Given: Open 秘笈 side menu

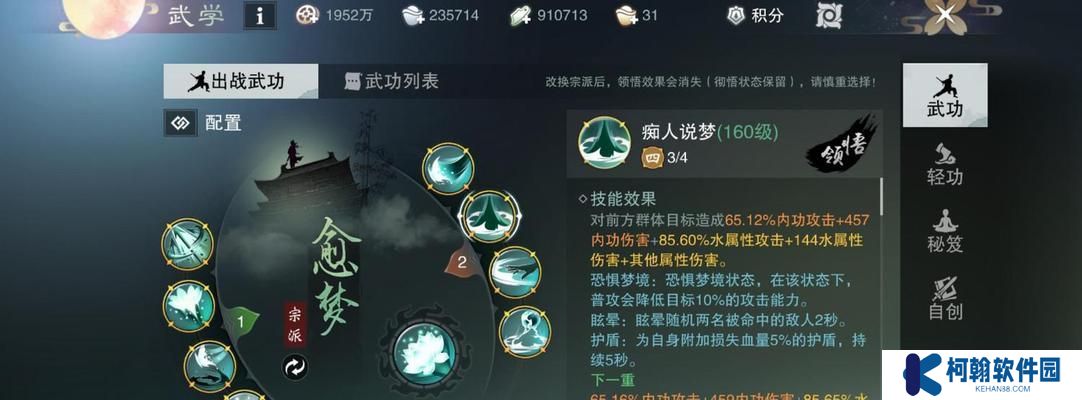Looking at the screenshot, I should (945, 231).
